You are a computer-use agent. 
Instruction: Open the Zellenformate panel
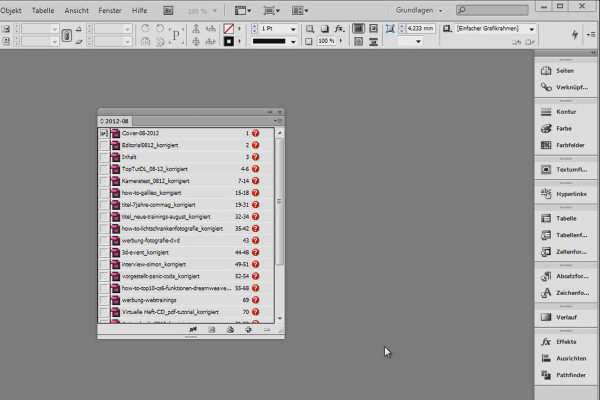click(x=566, y=252)
